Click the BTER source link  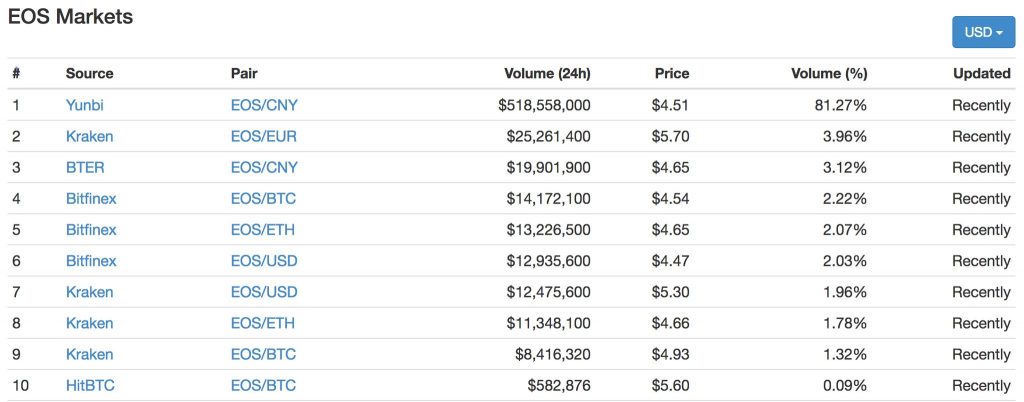click(85, 167)
